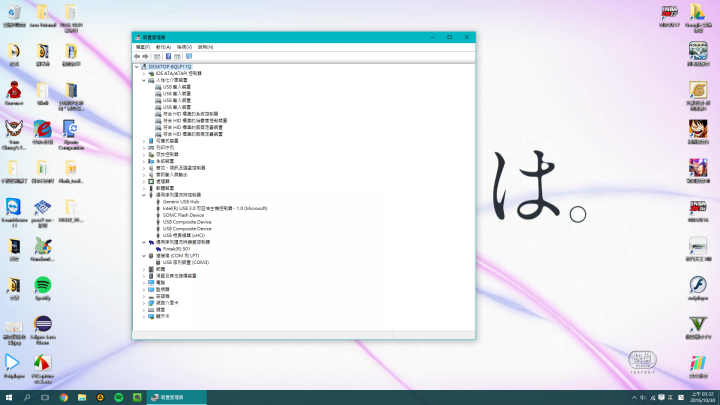The height and width of the screenshot is (405, 720).
Task: Expand the 鍵盤 category
Action: coord(144,310)
